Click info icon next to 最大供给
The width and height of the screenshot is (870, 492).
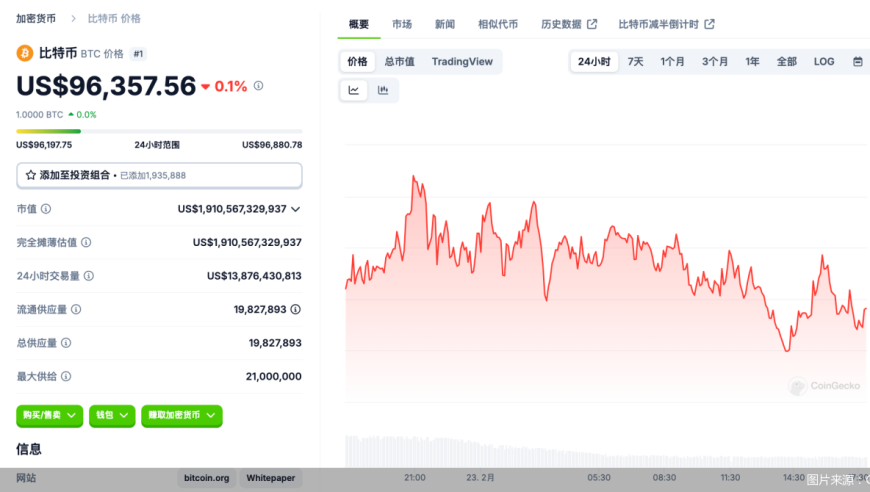[x=66, y=376]
